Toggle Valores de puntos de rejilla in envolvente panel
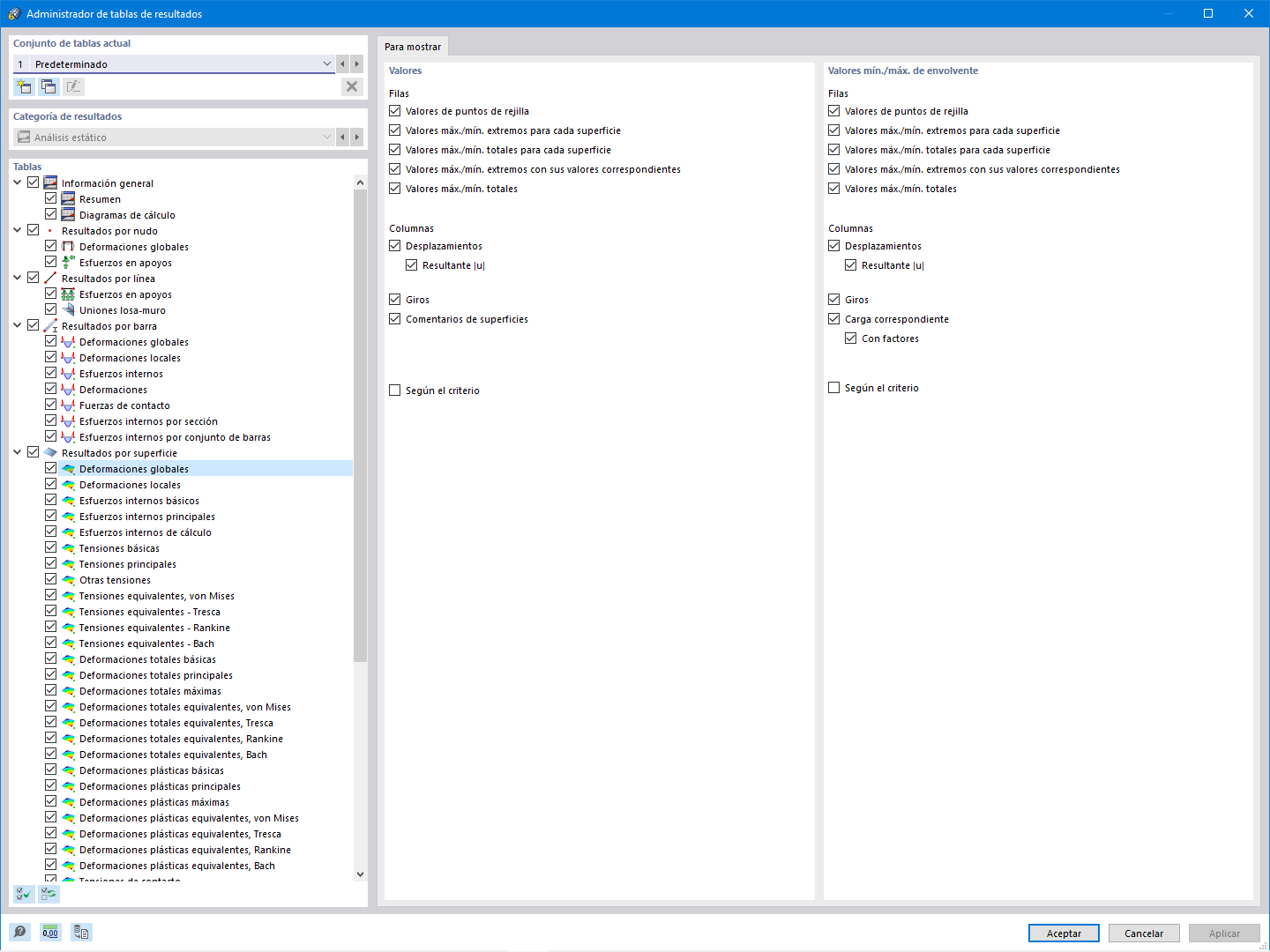Screen dimensions: 1270x952 tap(834, 111)
